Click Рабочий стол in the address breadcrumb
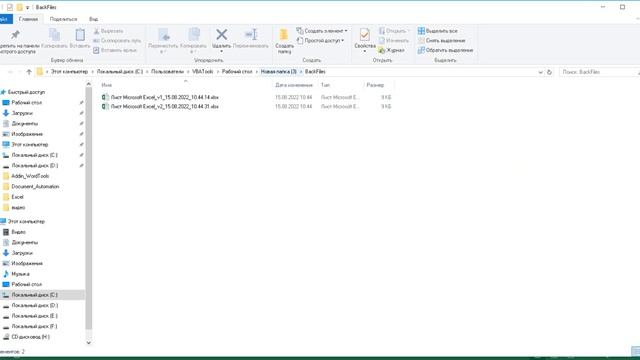The image size is (640, 360). coord(237,72)
